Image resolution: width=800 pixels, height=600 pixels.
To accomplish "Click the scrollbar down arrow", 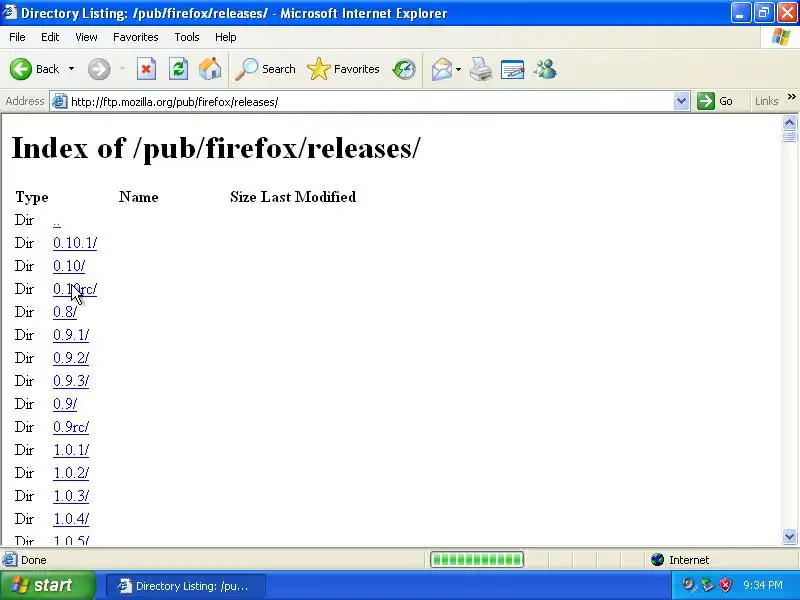I will point(789,536).
